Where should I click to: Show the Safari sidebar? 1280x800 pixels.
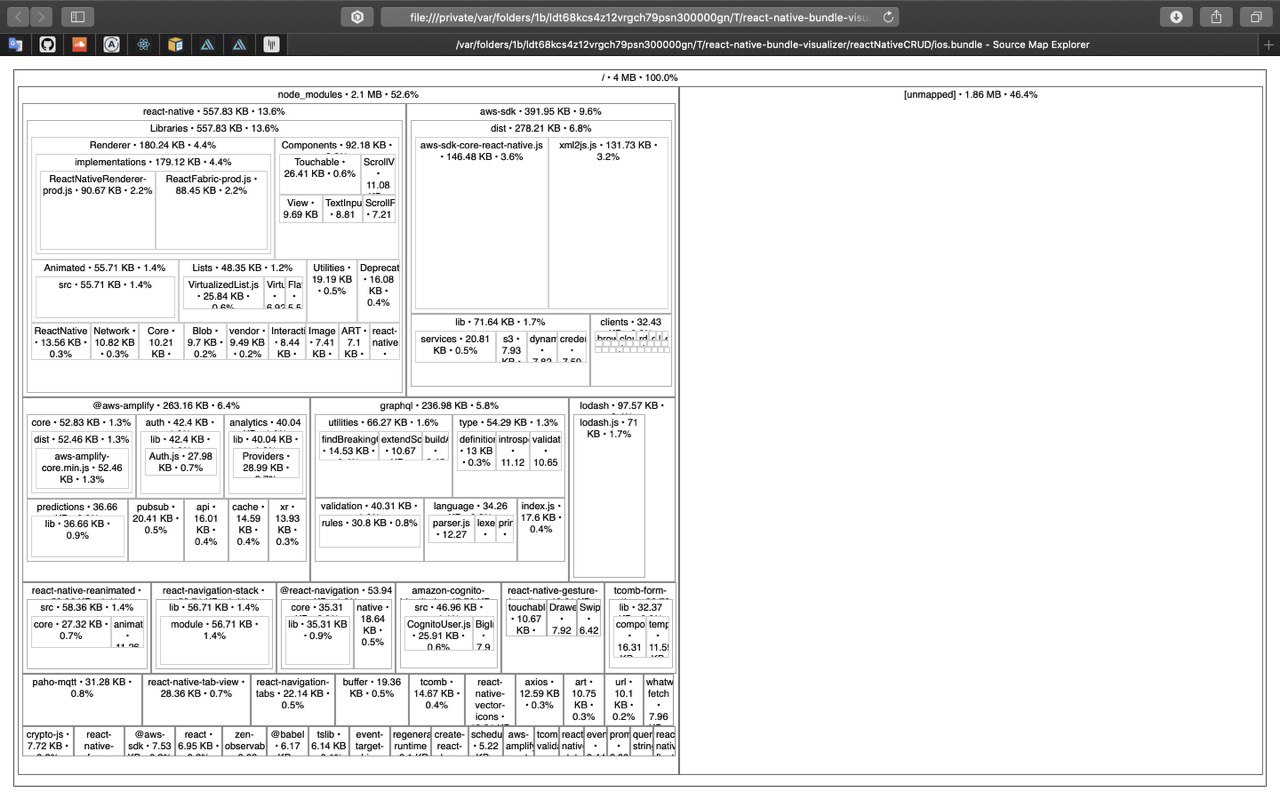(77, 16)
